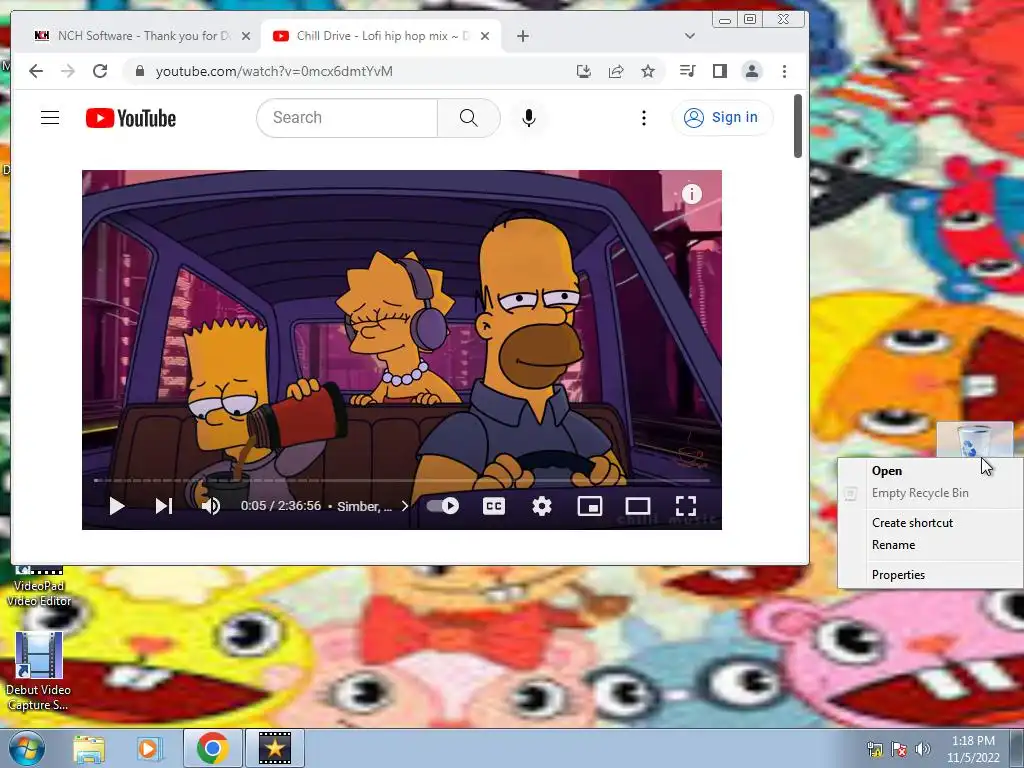This screenshot has height=768, width=1024.
Task: Open Windows Explorer from taskbar
Action: point(89,748)
